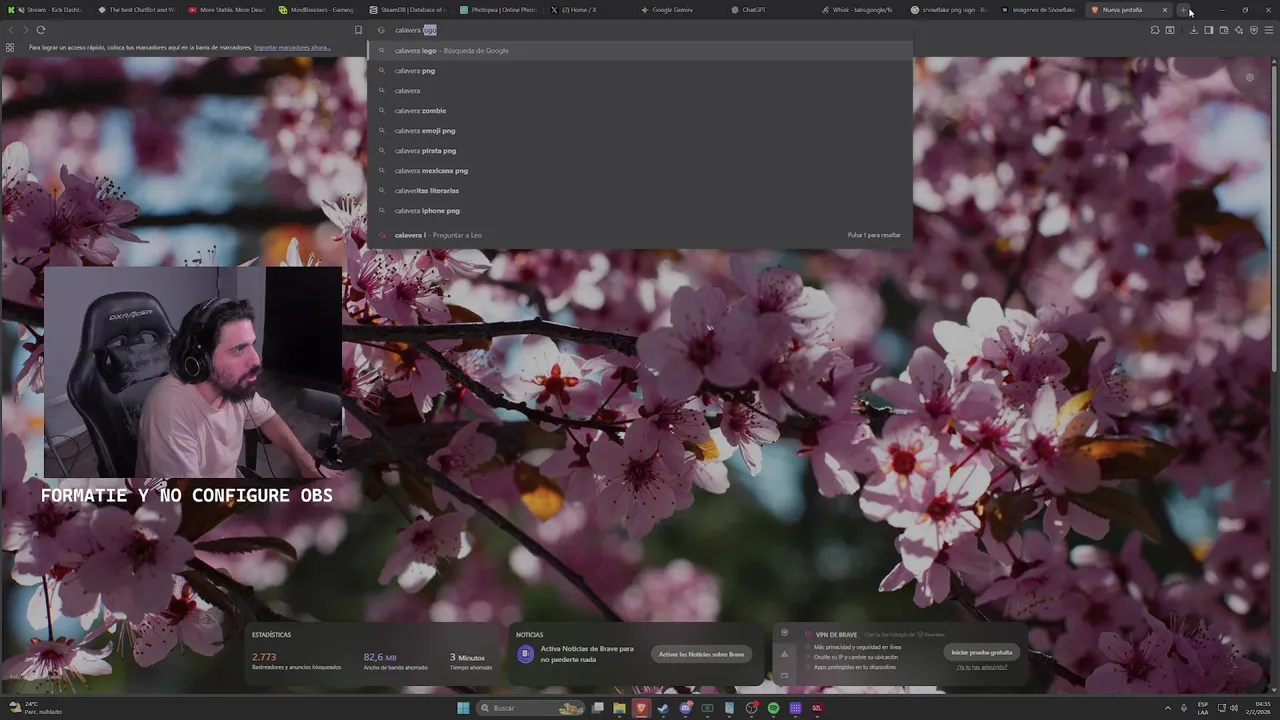Switch to the ChatGPT tab
The image size is (1280, 720).
[753, 10]
